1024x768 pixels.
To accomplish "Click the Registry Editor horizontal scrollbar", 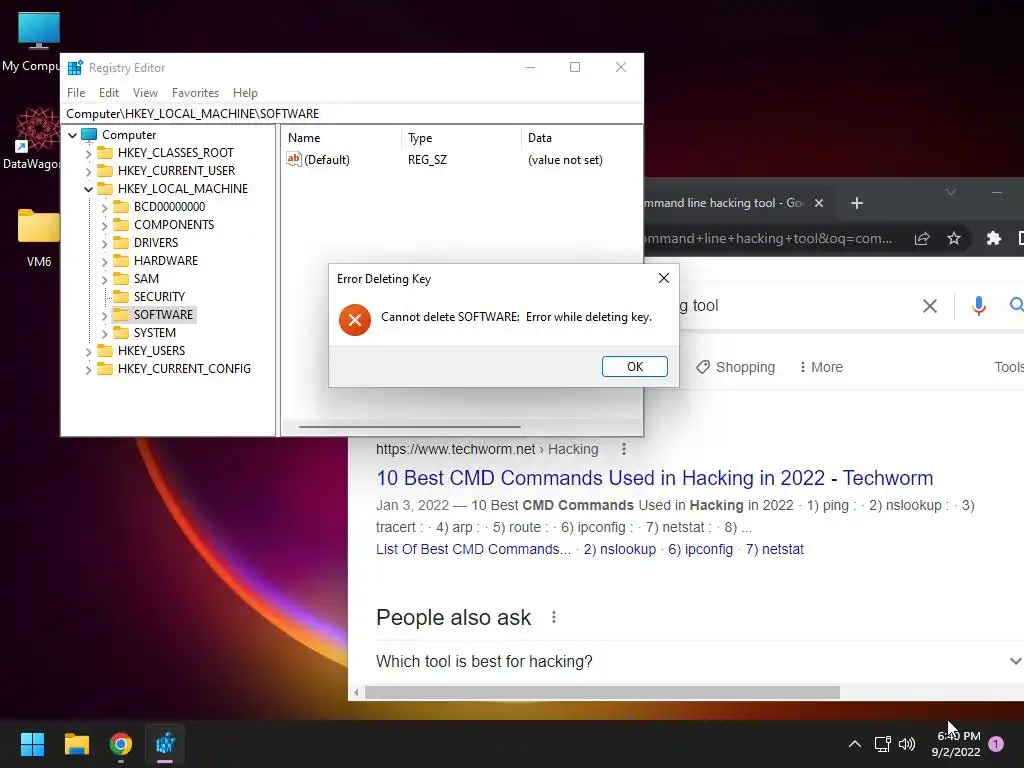I will (x=410, y=427).
